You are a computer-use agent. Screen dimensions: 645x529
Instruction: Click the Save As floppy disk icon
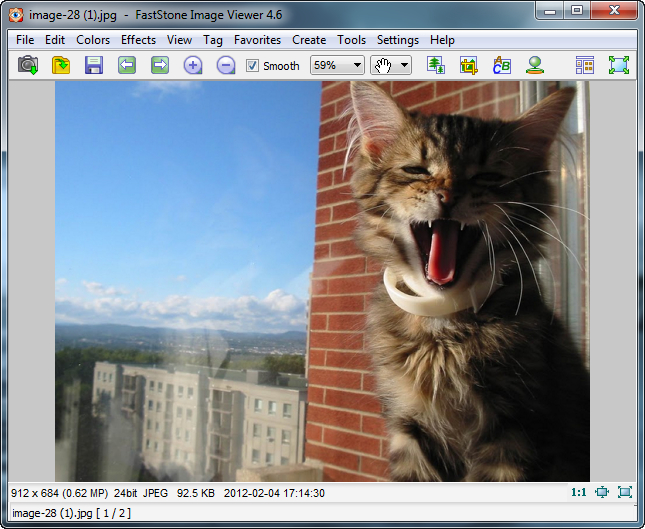click(x=94, y=65)
